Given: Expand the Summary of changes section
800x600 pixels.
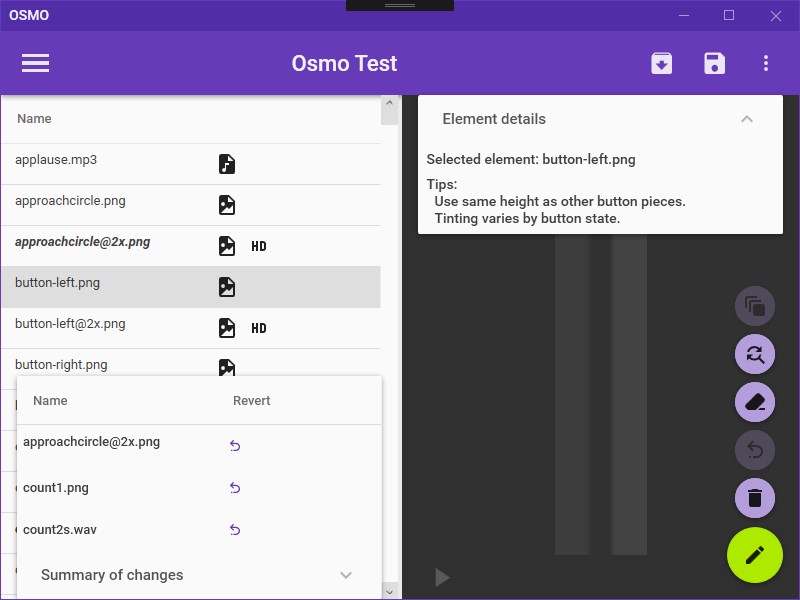Looking at the screenshot, I should tap(346, 575).
